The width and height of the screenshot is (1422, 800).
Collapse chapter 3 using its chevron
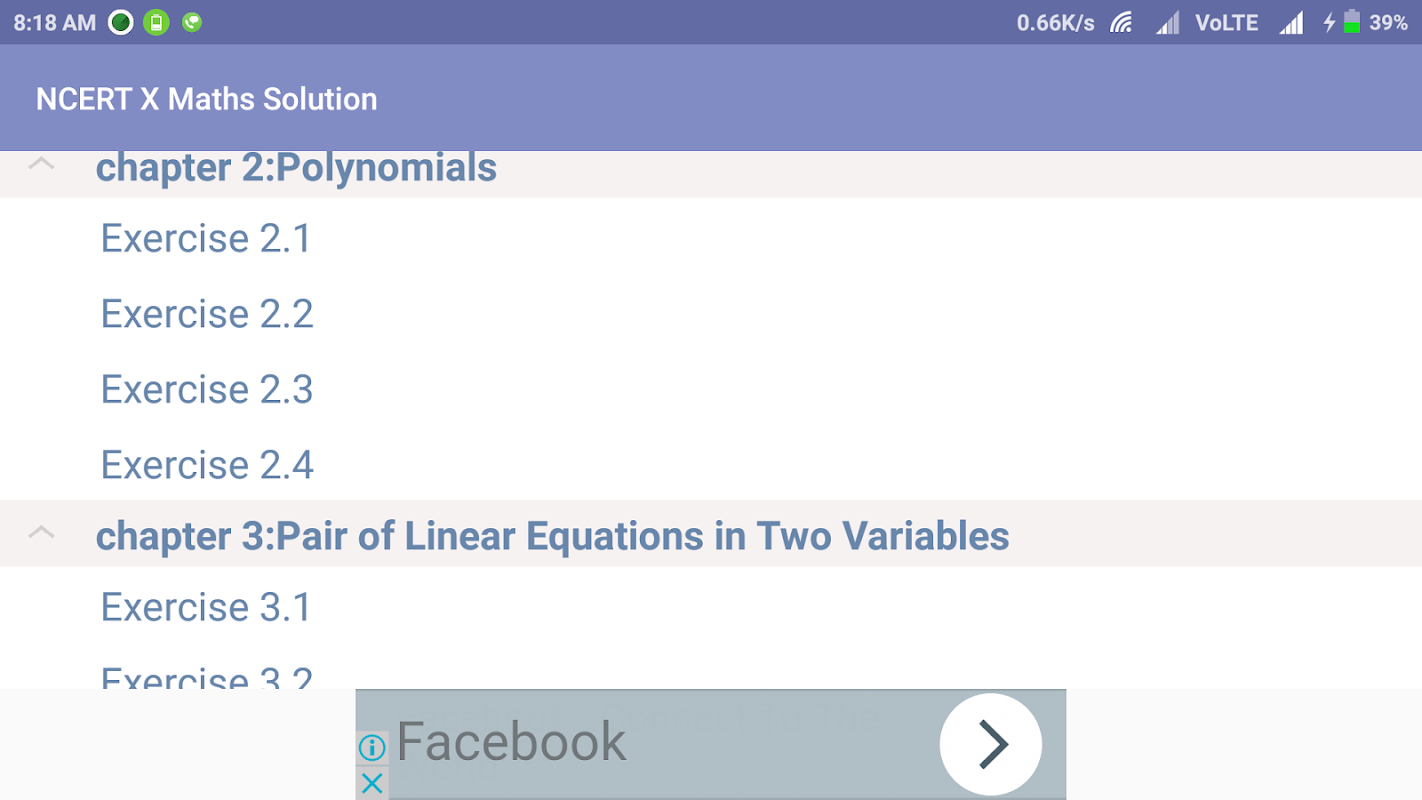pos(41,533)
